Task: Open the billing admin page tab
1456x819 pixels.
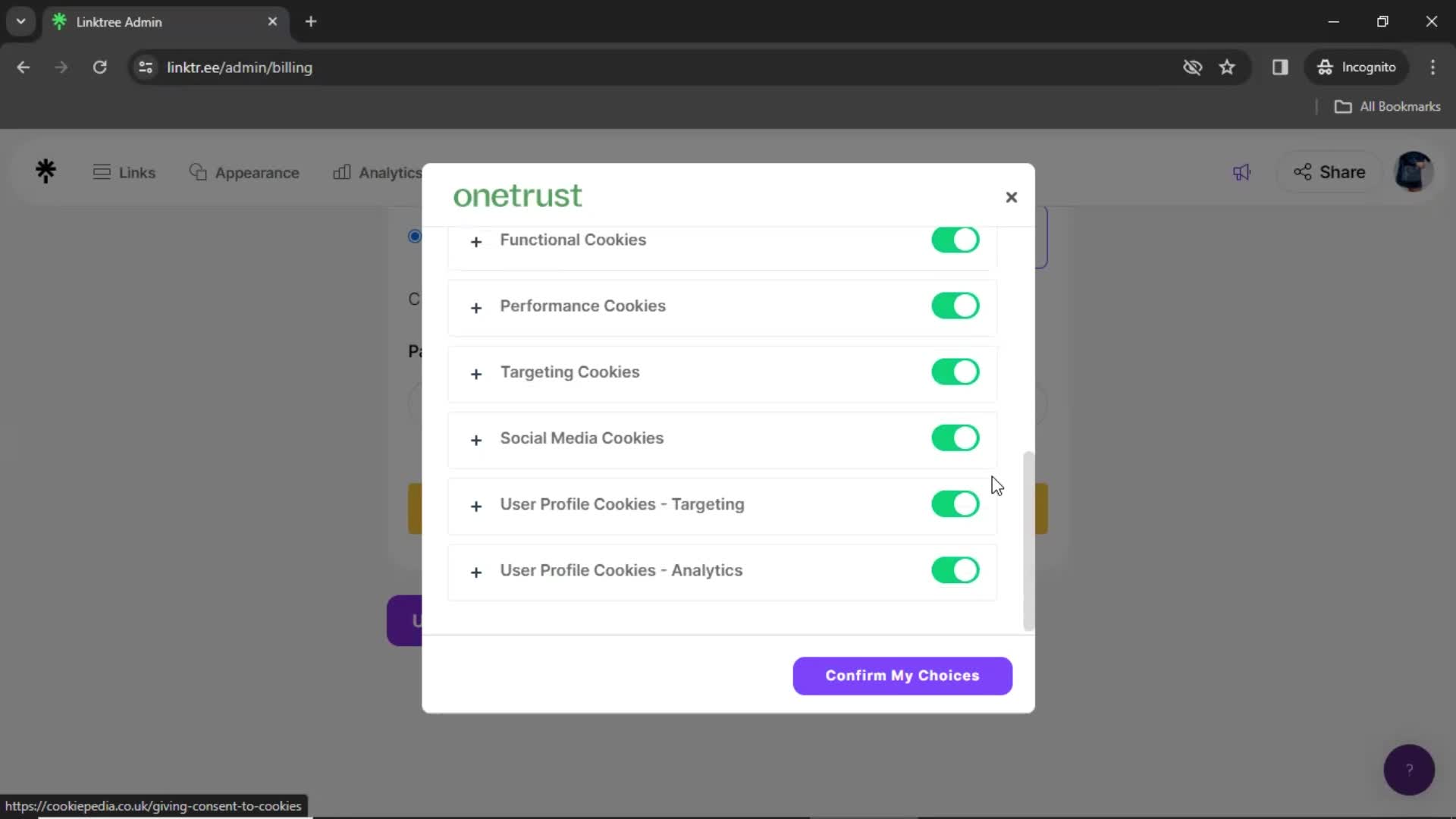Action: pos(165,22)
